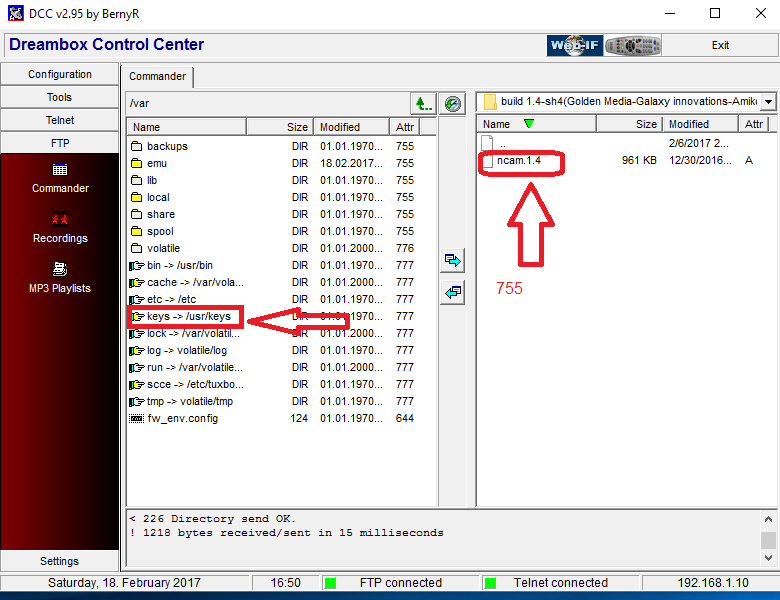This screenshot has width=780, height=600.
Task: Open the Settings section
Action: click(x=60, y=561)
